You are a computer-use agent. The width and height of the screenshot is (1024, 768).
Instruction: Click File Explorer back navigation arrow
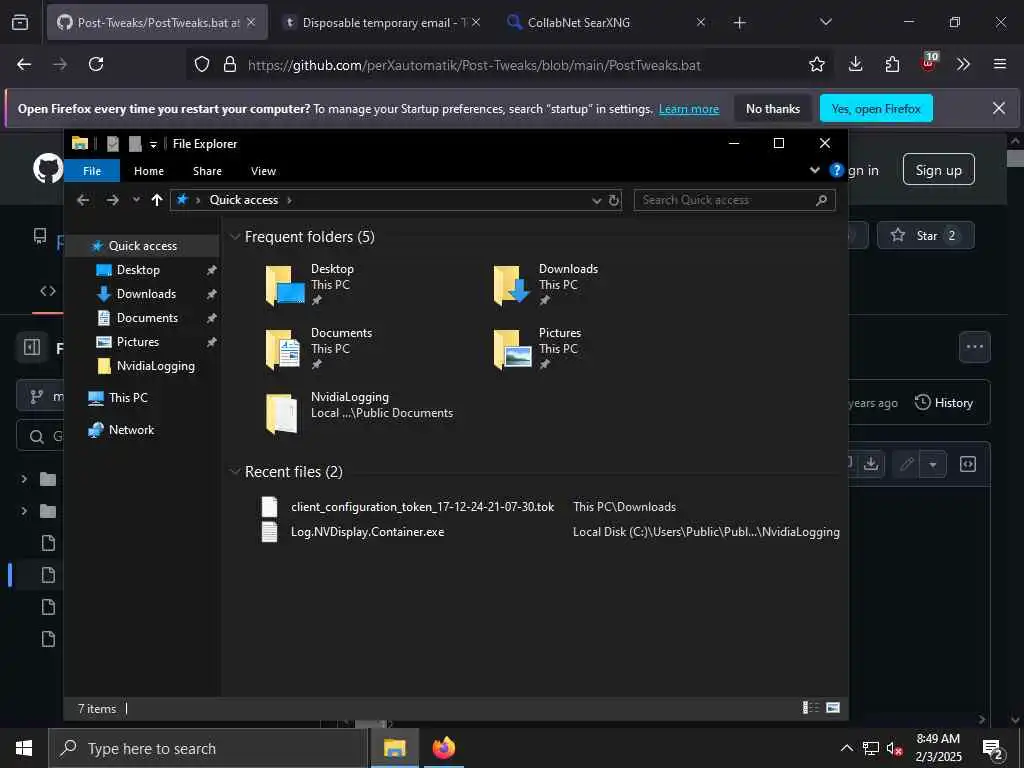83,200
